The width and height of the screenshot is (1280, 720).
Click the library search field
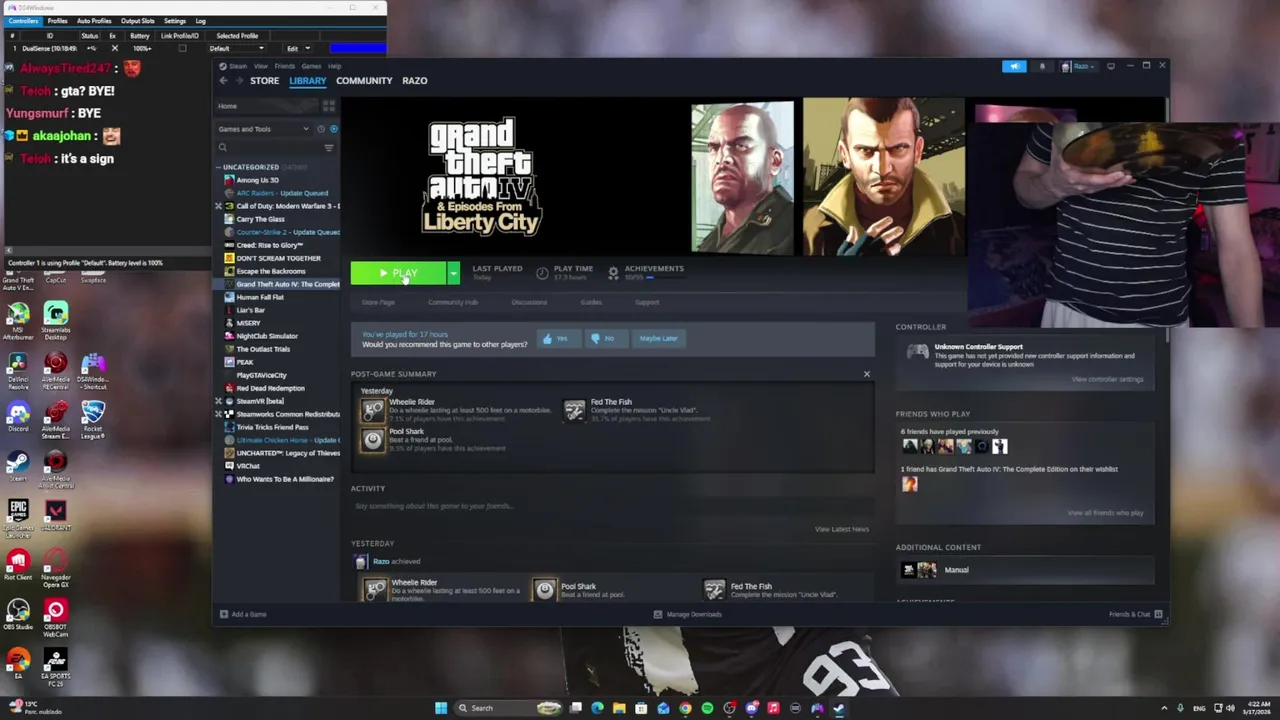point(268,148)
